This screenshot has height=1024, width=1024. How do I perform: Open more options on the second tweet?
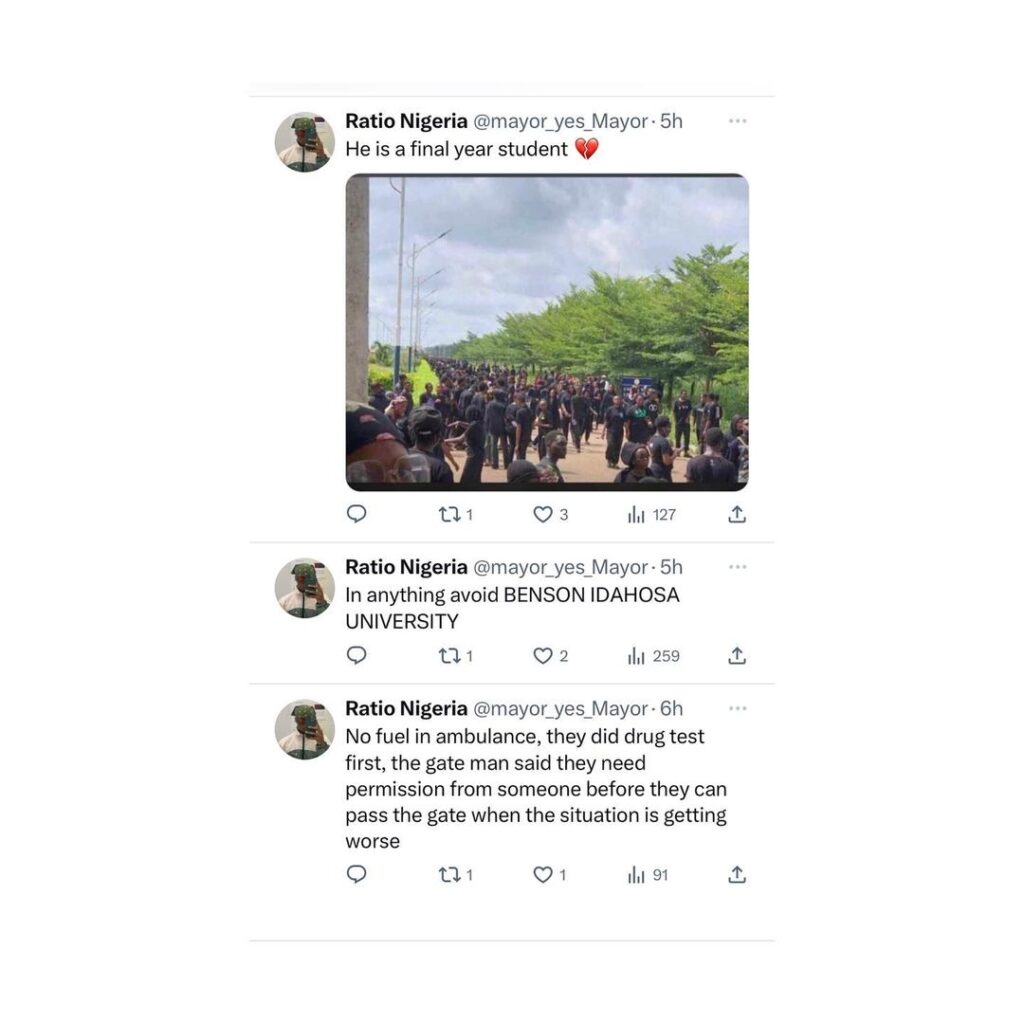tap(737, 567)
